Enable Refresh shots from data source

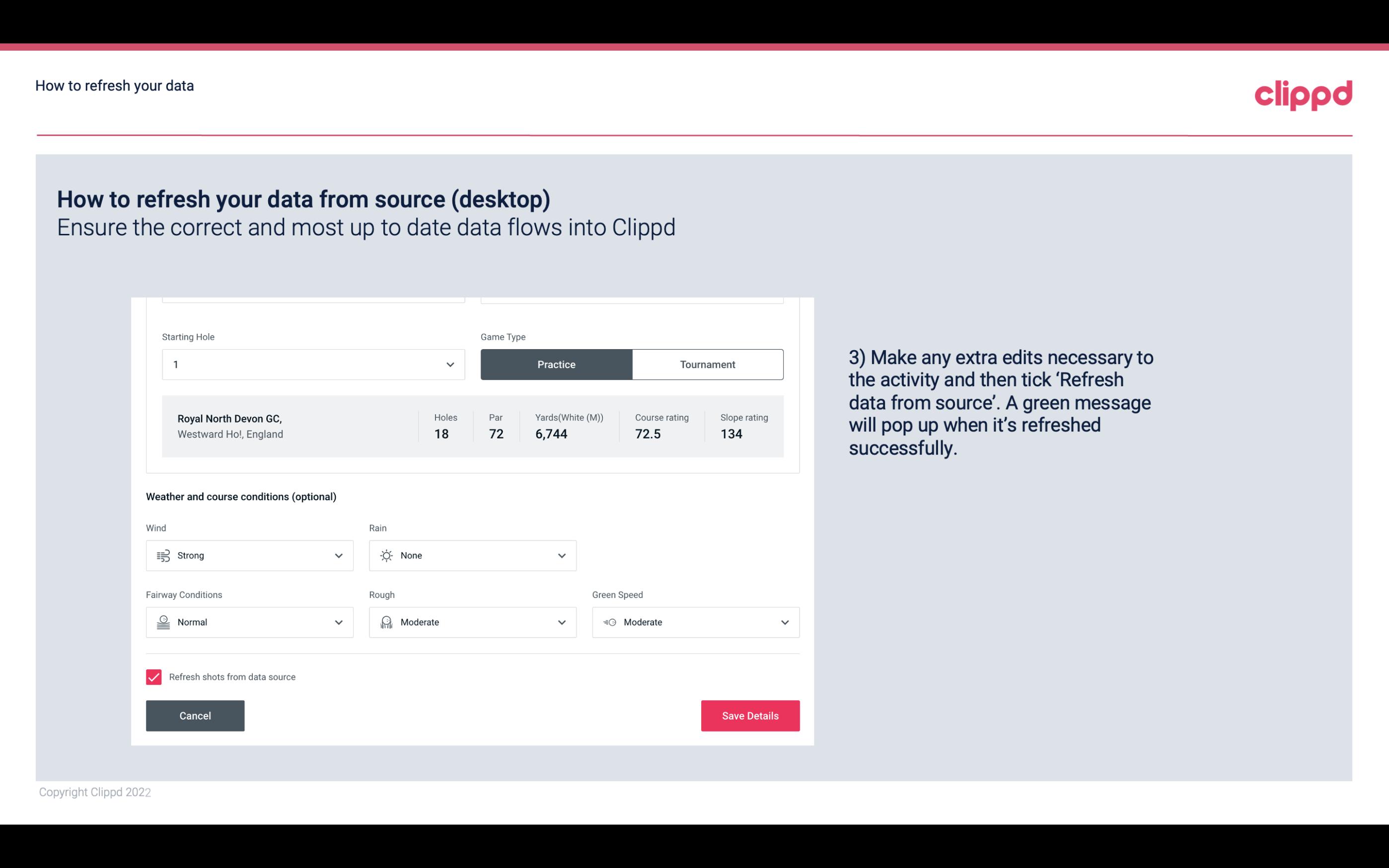click(154, 677)
